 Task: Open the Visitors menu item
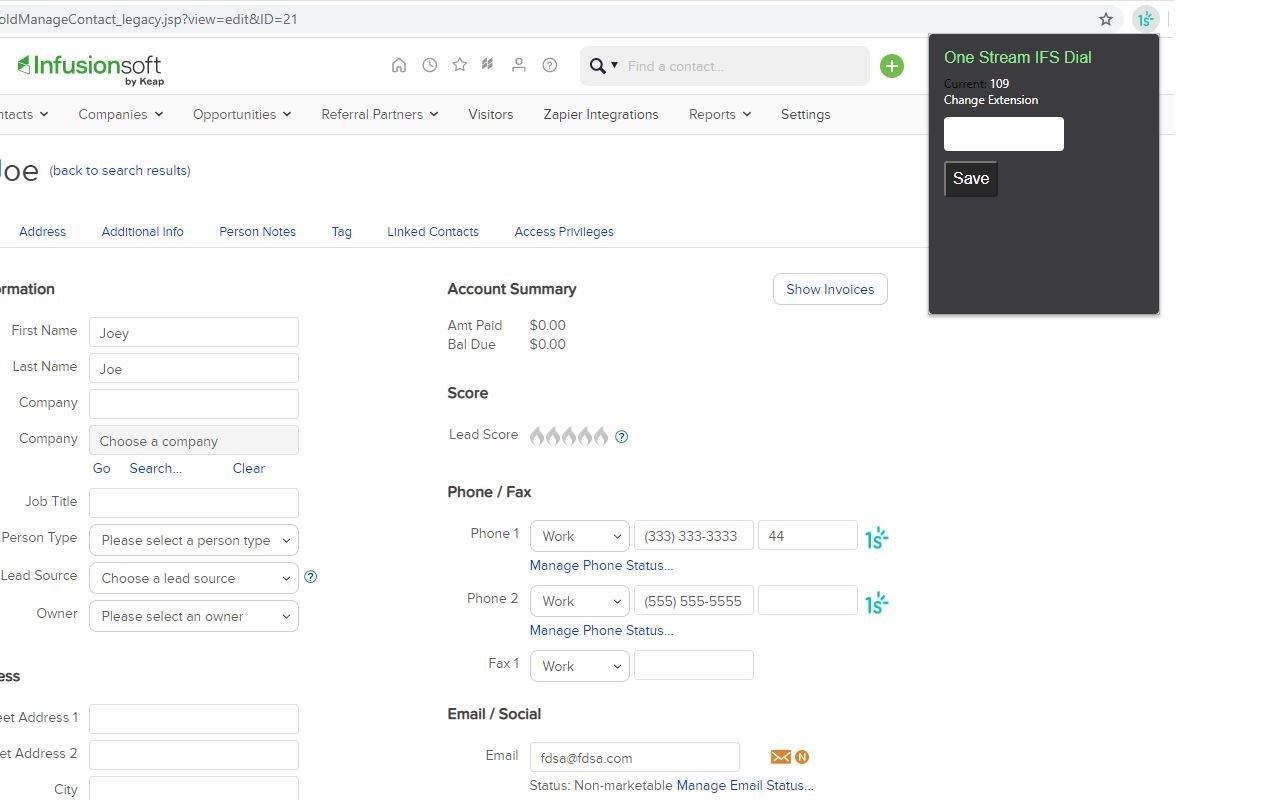tap(491, 114)
